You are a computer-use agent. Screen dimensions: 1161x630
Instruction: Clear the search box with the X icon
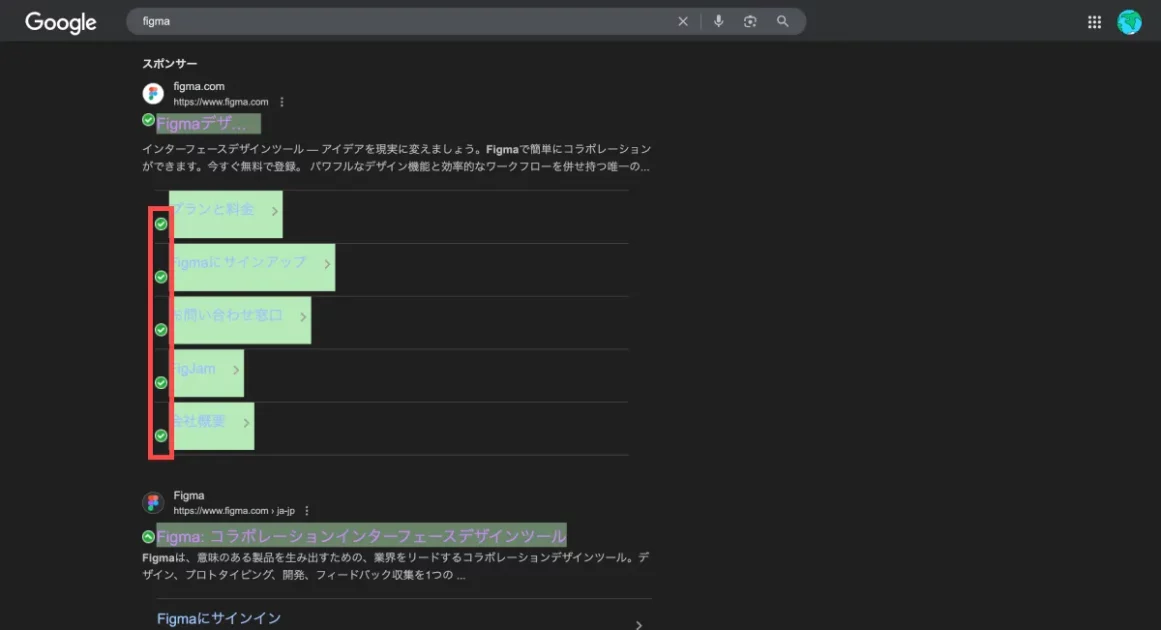[683, 22]
